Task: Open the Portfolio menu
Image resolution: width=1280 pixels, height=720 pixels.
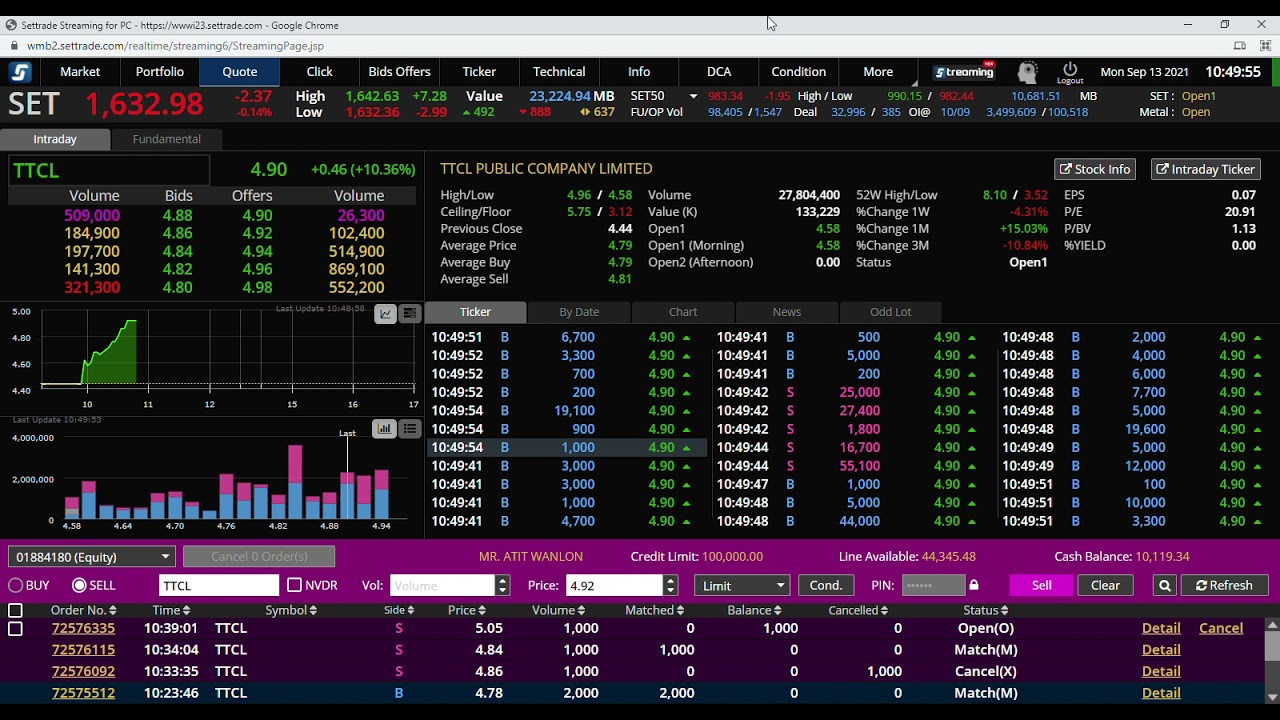Action: 160,72
